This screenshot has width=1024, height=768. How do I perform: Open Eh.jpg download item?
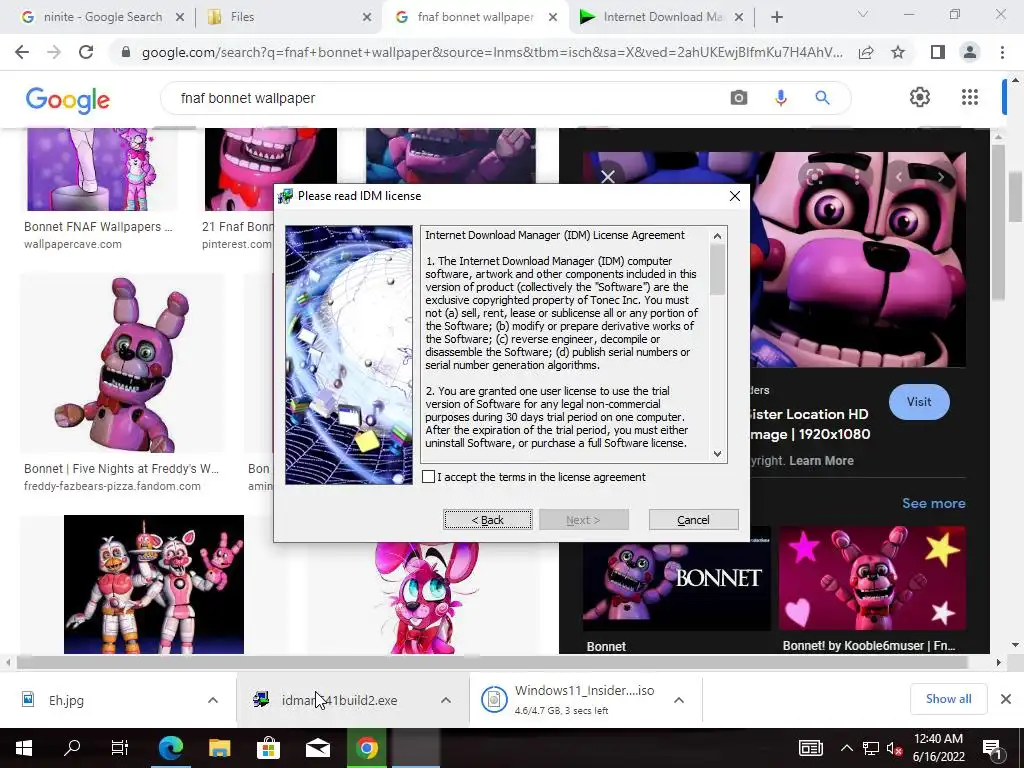pyautogui.click(x=104, y=700)
